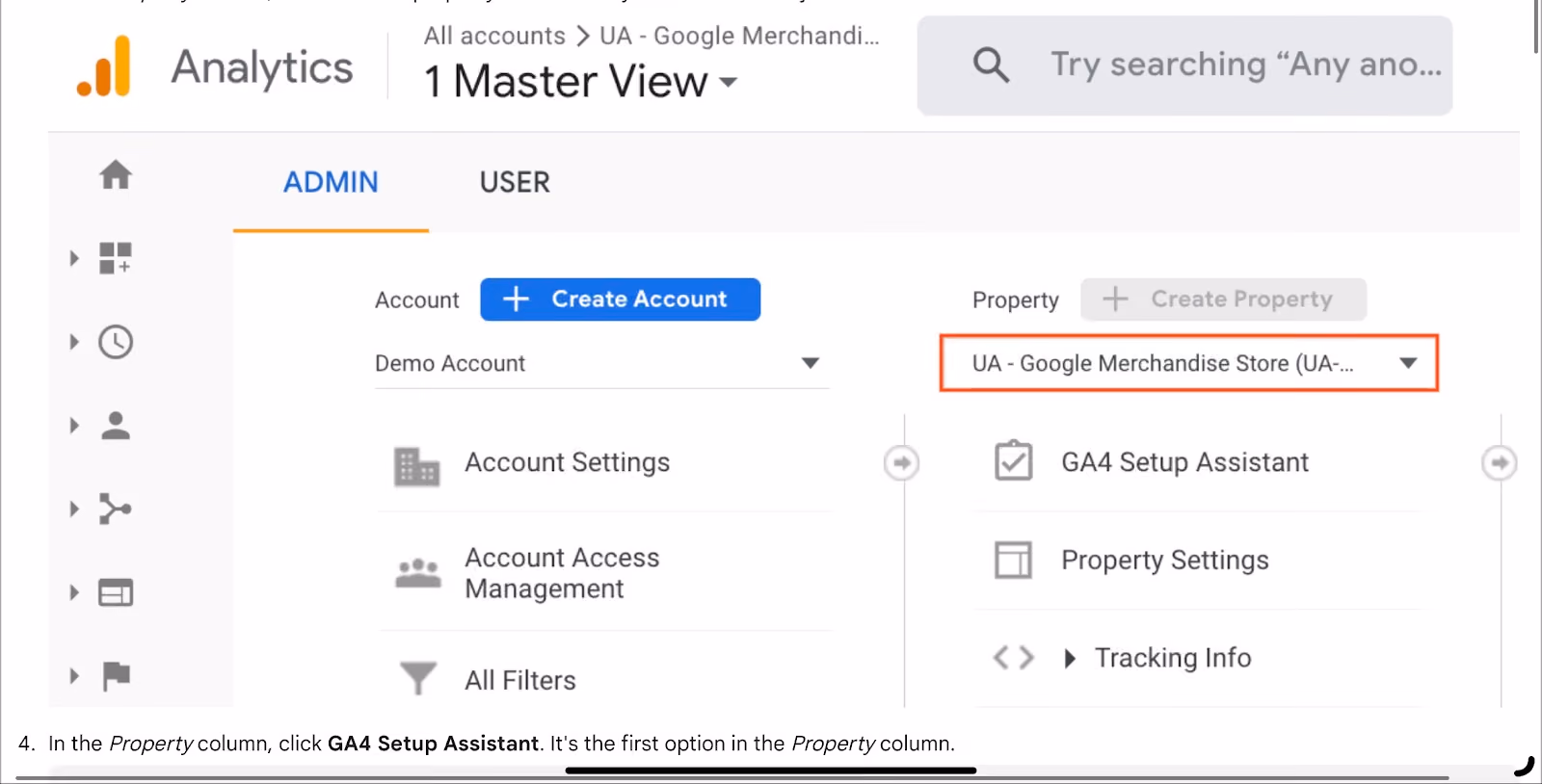Click the Create Account button
Viewport: 1542px width, 784px height.
[620, 300]
